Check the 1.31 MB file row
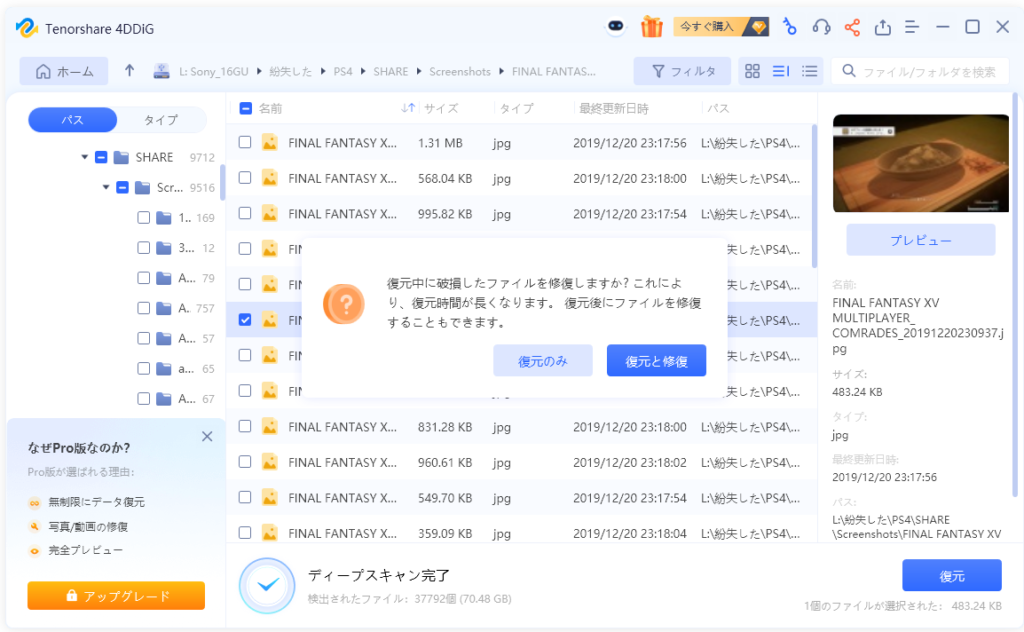 coord(245,142)
